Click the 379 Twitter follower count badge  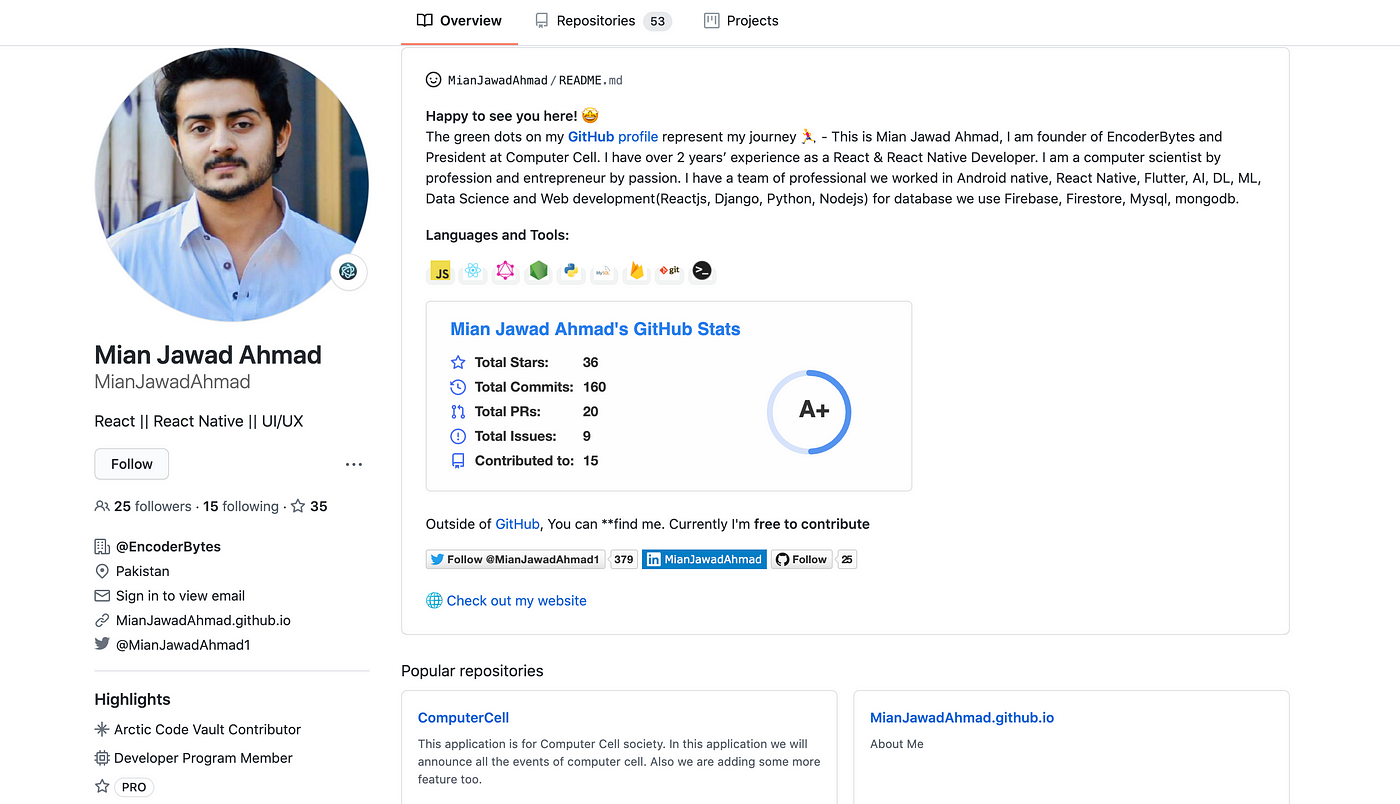[x=624, y=559]
